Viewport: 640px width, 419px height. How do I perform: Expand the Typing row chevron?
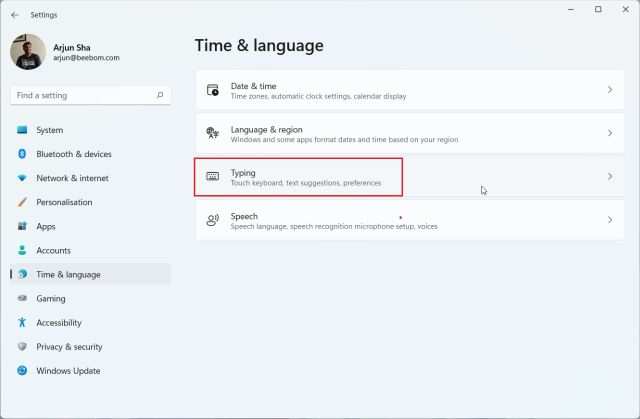610,176
